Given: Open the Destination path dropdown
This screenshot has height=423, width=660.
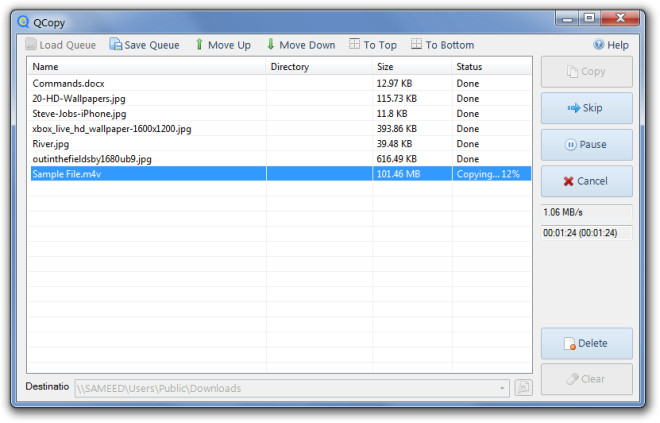Looking at the screenshot, I should coord(502,388).
